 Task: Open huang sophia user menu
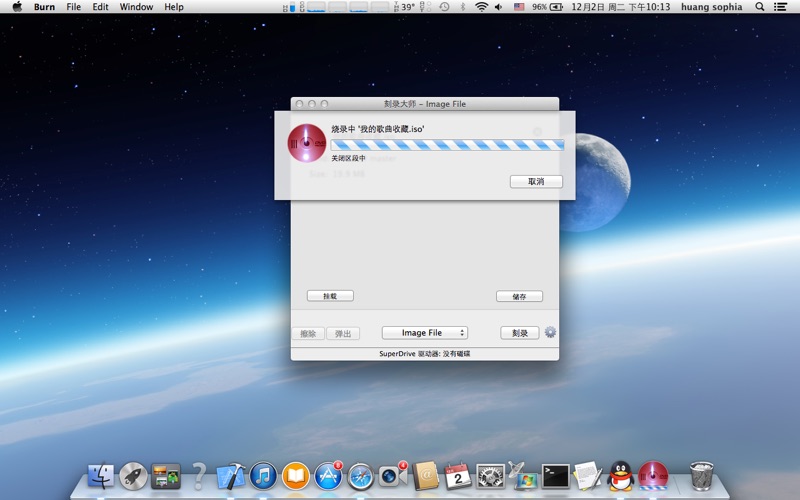click(711, 7)
